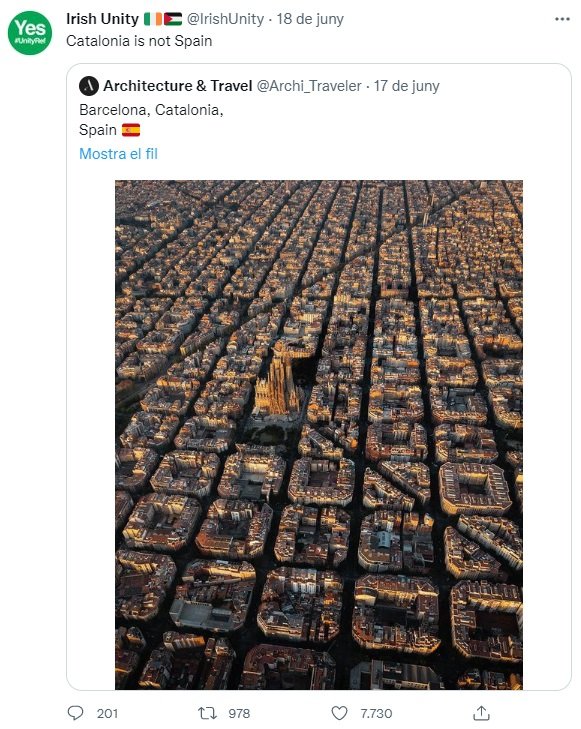Click the Irish and Palestinian flag emojis

click(x=163, y=19)
